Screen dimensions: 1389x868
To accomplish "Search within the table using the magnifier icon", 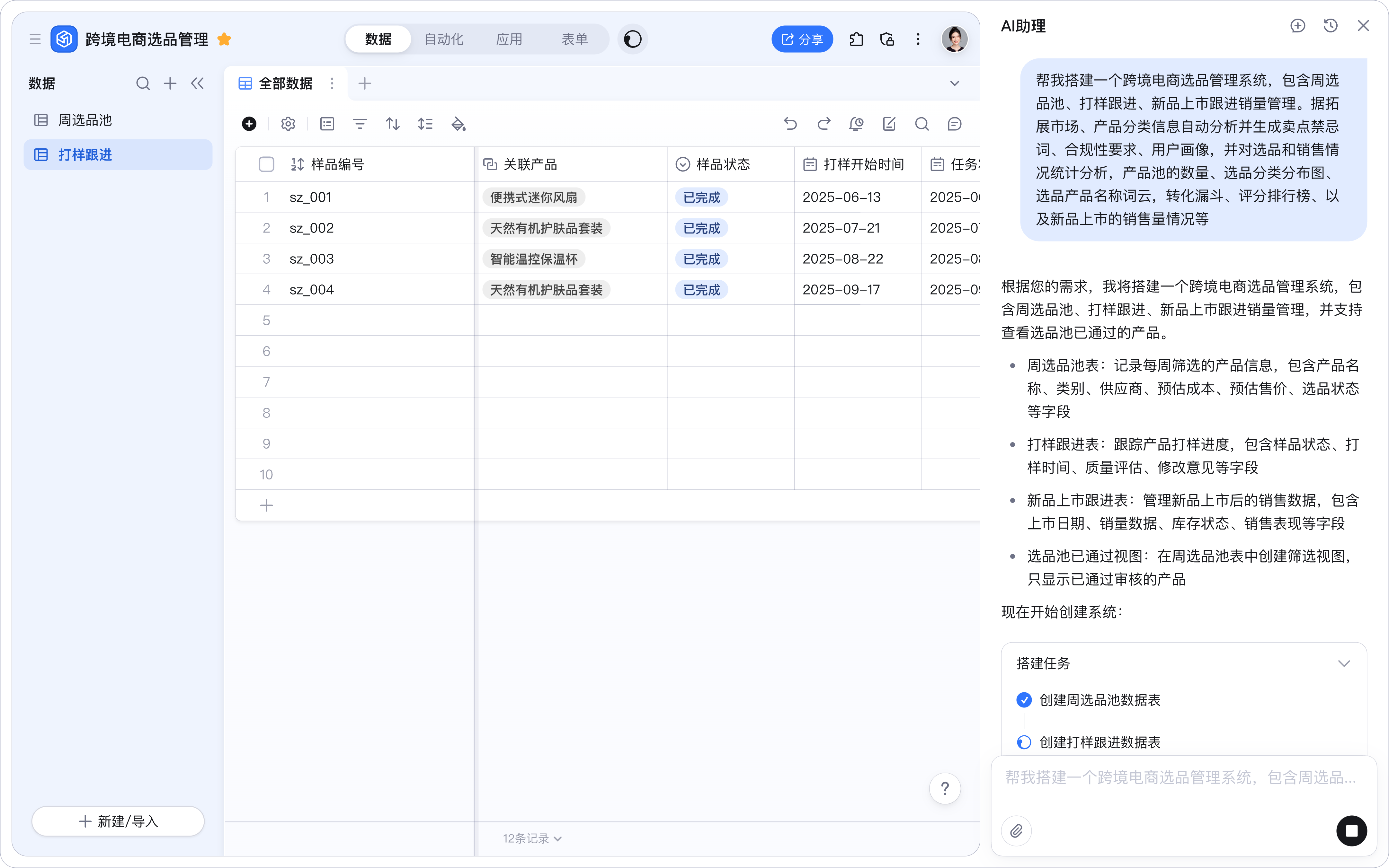I will pos(922,123).
